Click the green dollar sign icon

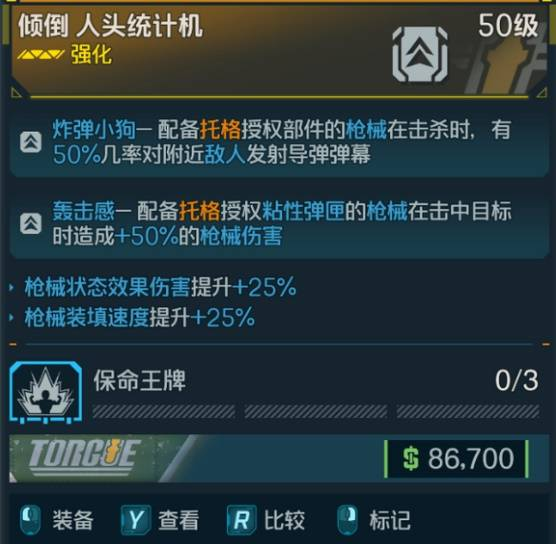point(411,458)
